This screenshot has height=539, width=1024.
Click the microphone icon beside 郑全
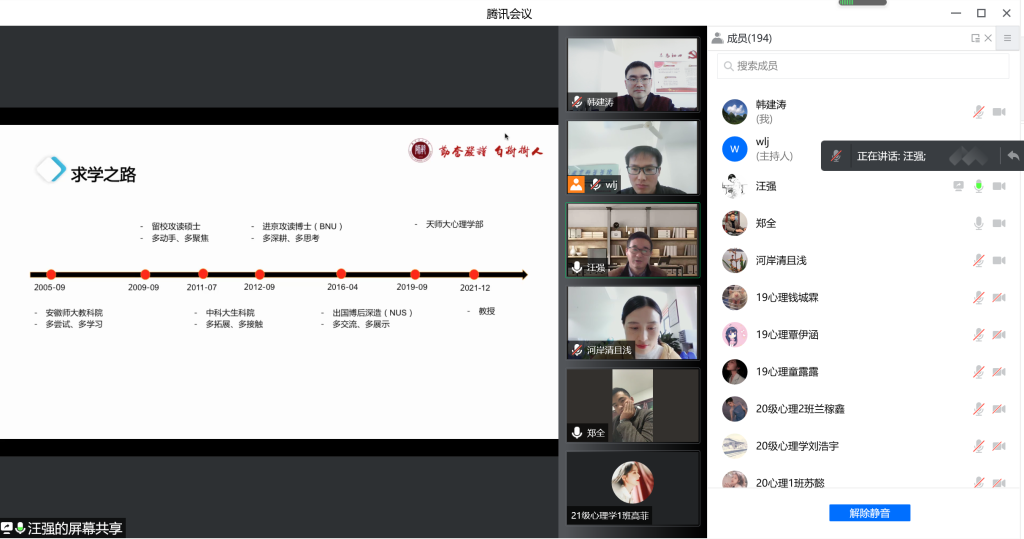point(978,223)
